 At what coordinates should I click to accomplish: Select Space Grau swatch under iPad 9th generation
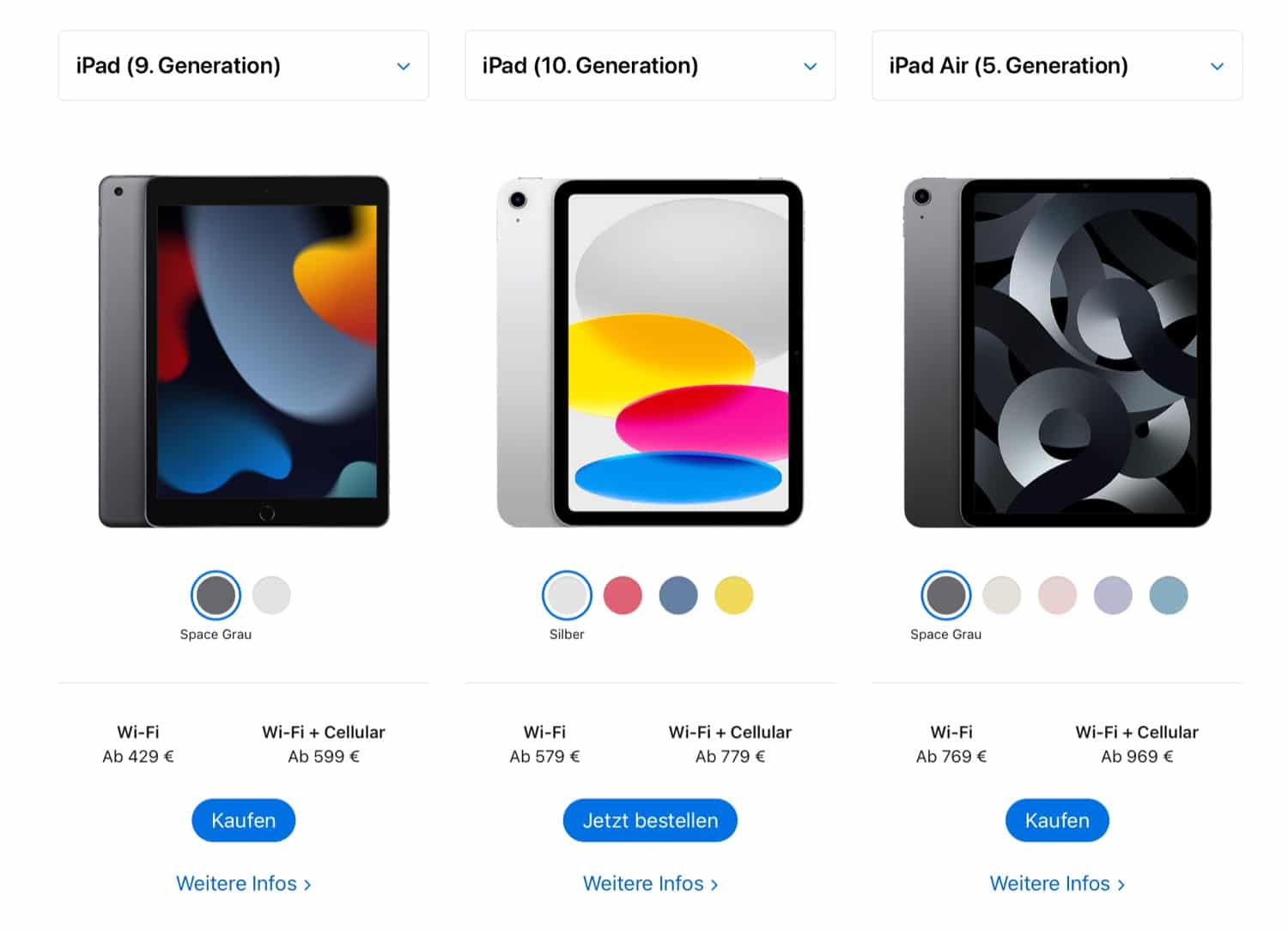[x=216, y=595]
